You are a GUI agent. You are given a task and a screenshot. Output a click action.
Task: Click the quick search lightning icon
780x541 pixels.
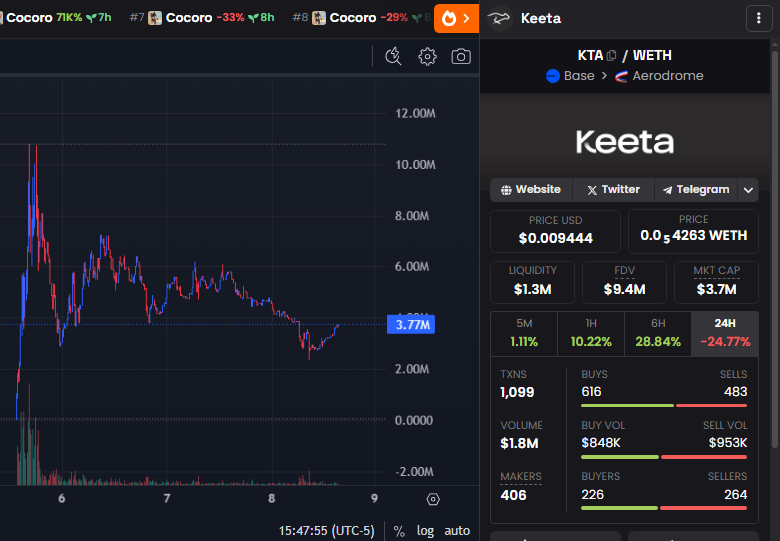[x=393, y=56]
